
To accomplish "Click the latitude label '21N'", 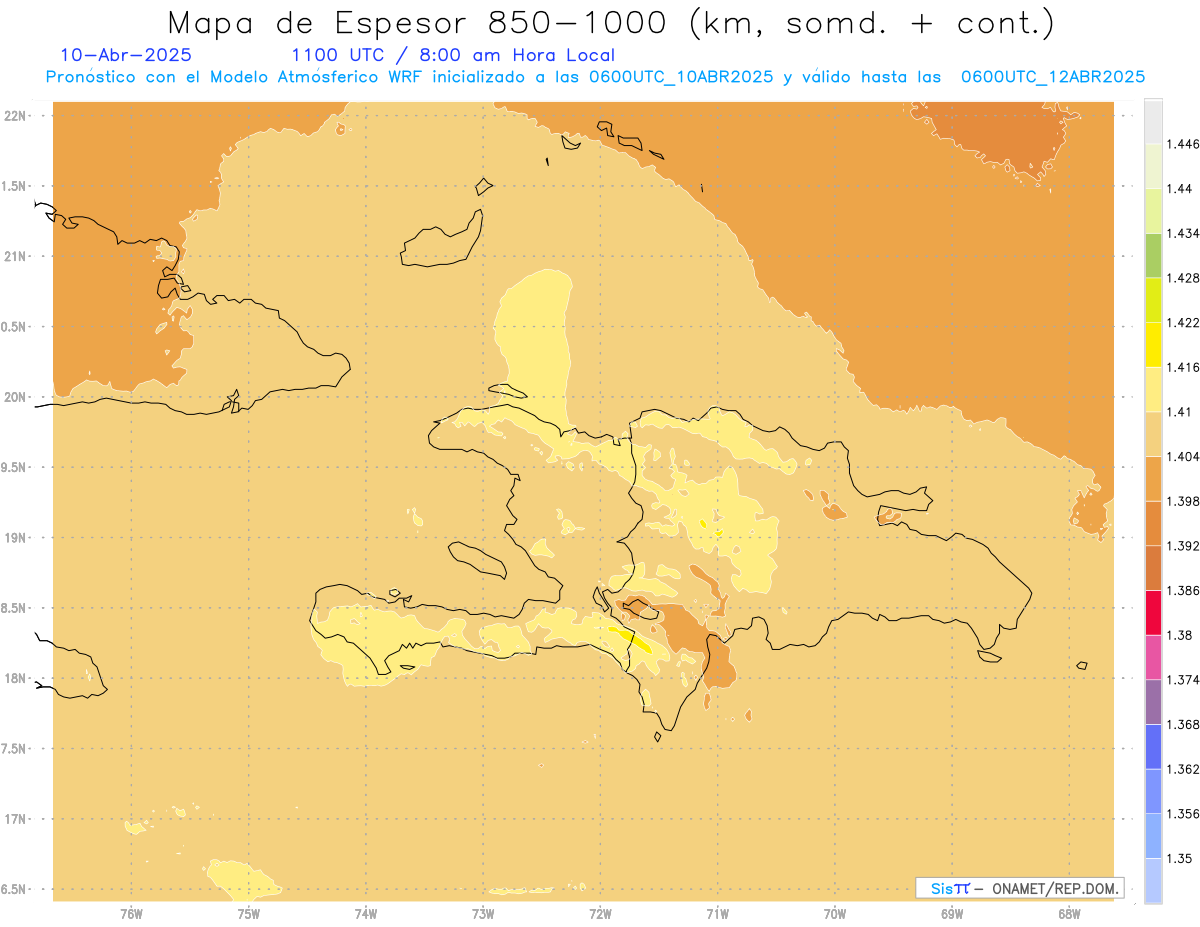I will coord(16,256).
